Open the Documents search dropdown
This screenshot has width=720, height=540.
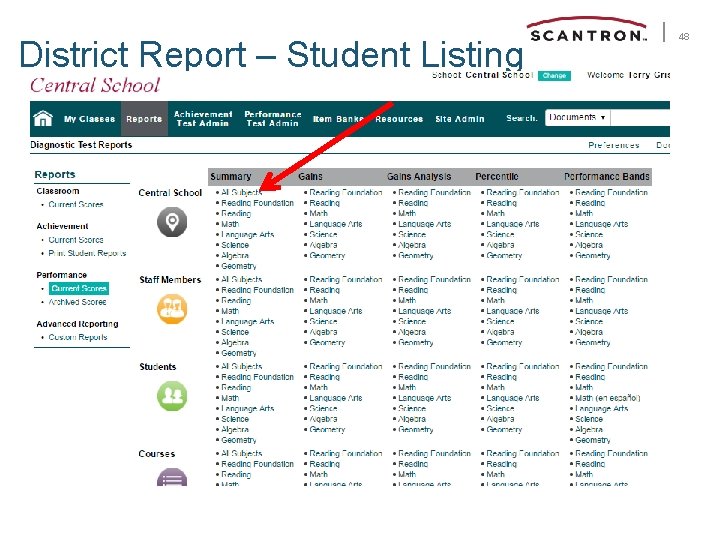[x=578, y=118]
